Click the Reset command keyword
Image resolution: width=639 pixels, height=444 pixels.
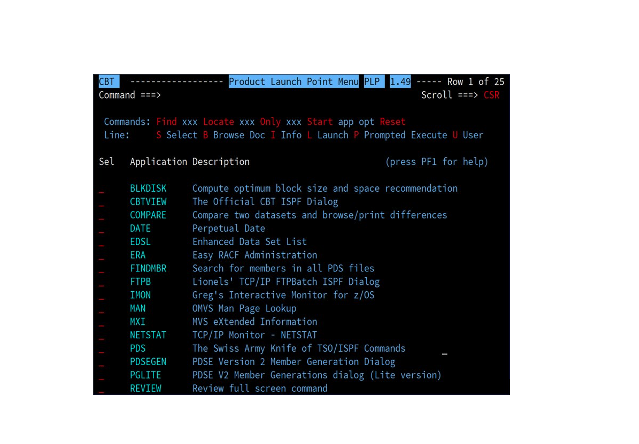tap(392, 122)
